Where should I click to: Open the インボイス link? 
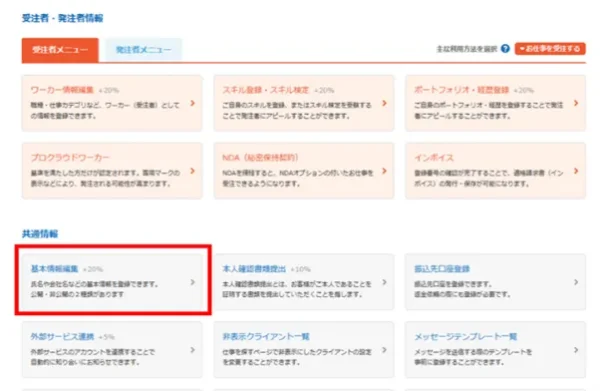pyautogui.click(x=434, y=158)
